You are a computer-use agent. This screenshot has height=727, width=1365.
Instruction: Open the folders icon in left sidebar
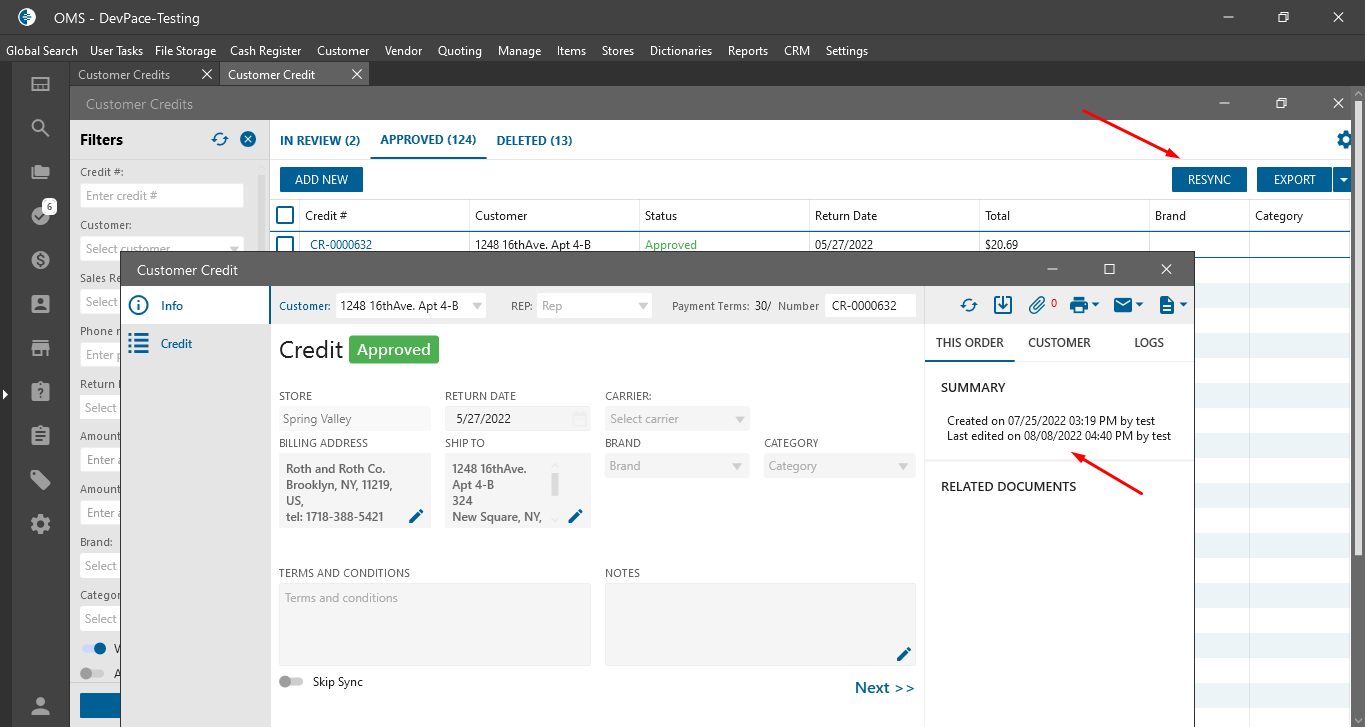click(40, 172)
